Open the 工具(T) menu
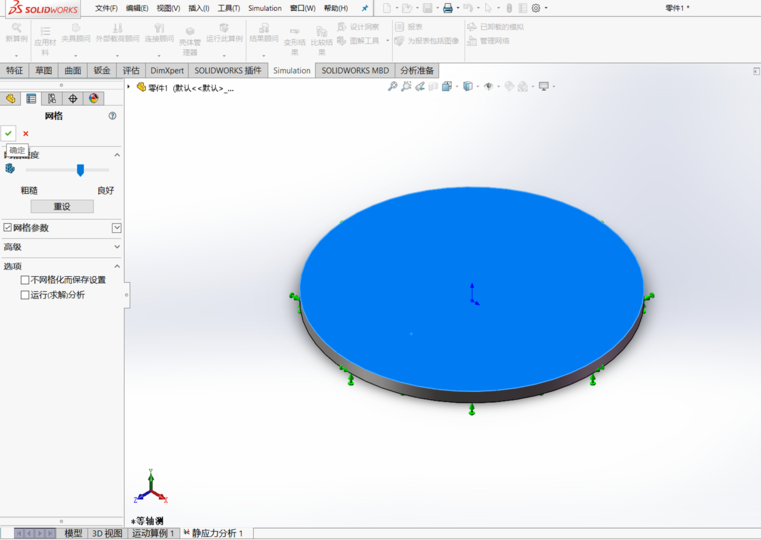 229,8
